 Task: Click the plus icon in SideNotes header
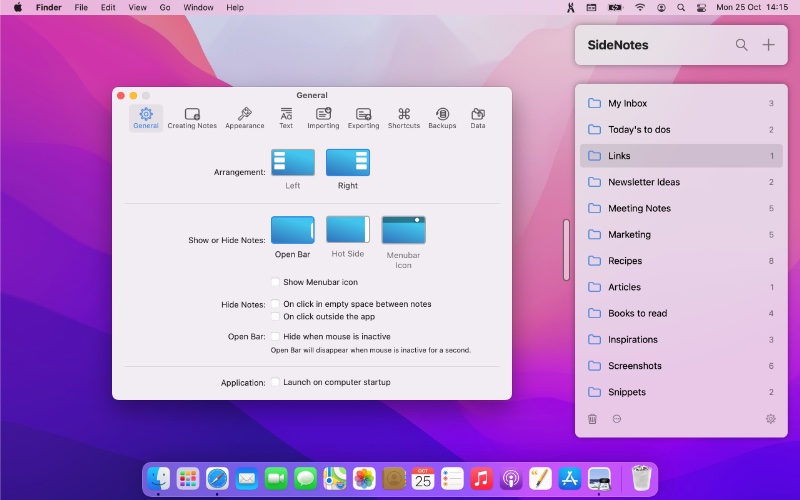coord(768,45)
